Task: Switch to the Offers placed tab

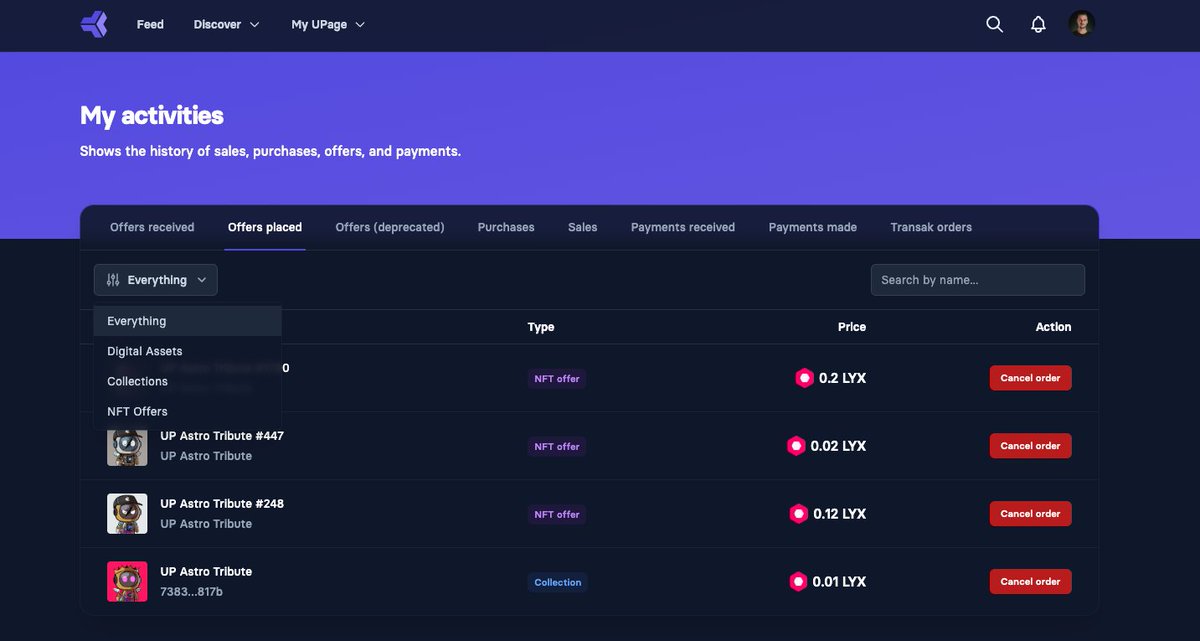Action: [265, 227]
